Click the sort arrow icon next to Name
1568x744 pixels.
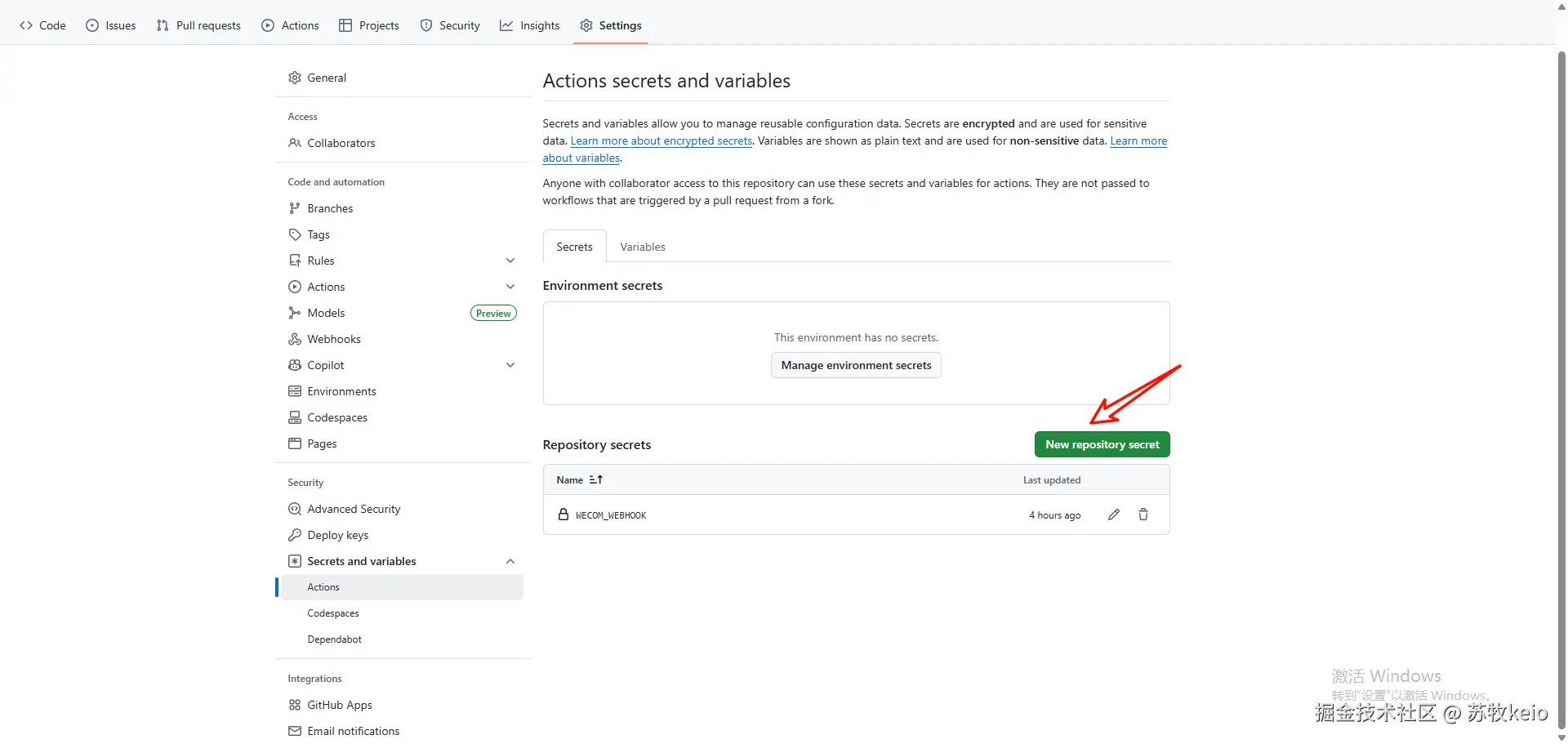(596, 480)
